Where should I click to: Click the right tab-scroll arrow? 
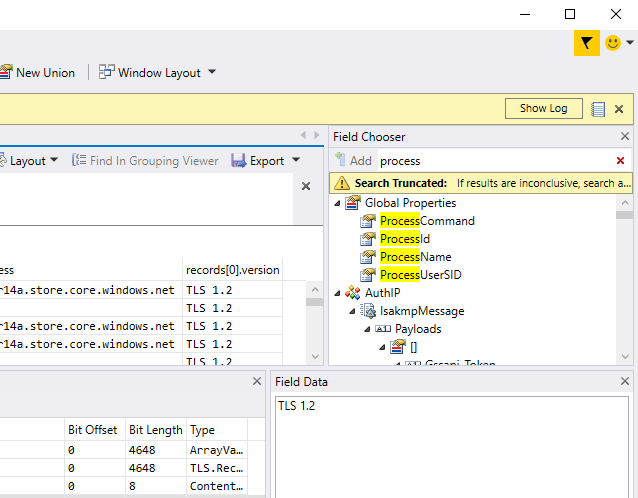pyautogui.click(x=317, y=135)
